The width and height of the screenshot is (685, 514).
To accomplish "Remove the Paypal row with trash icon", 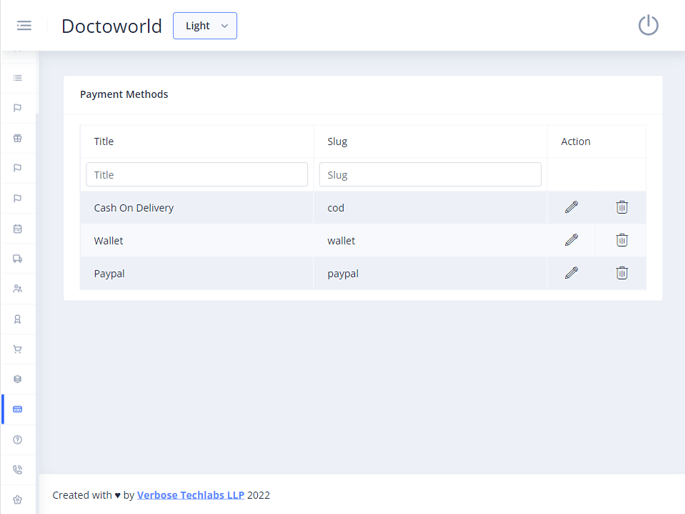I will (x=621, y=273).
